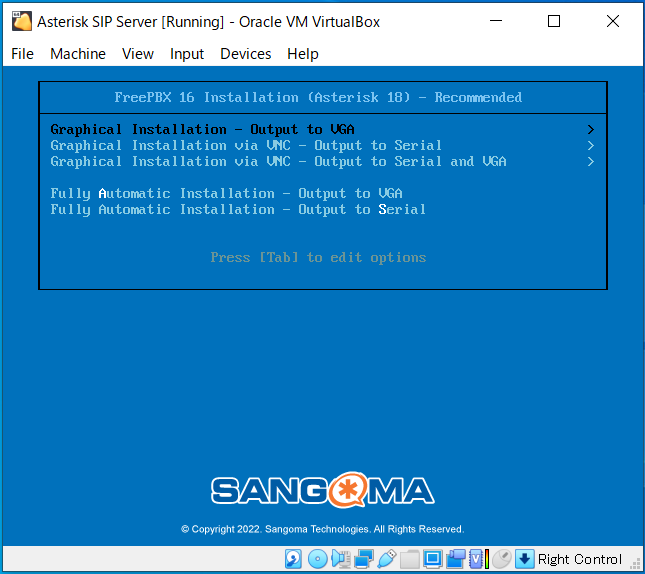Click the audio indicator icon
645x574 pixels.
tap(341, 559)
